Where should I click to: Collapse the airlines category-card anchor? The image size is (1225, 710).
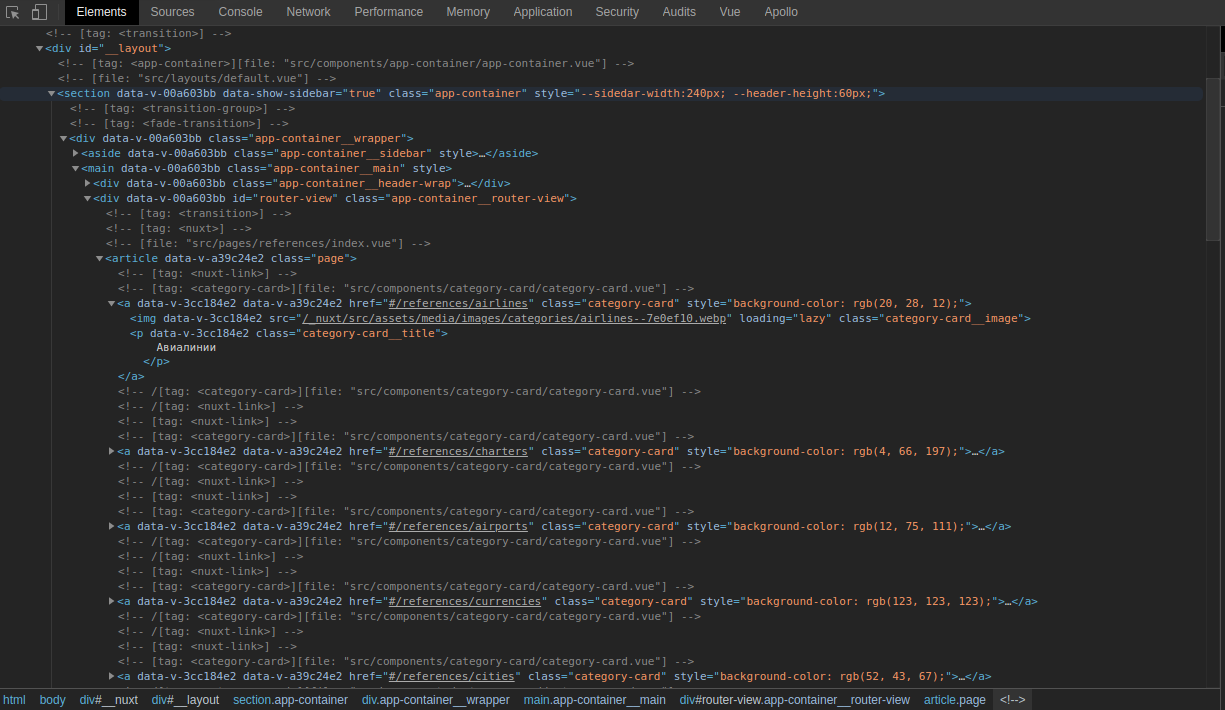tap(112, 303)
